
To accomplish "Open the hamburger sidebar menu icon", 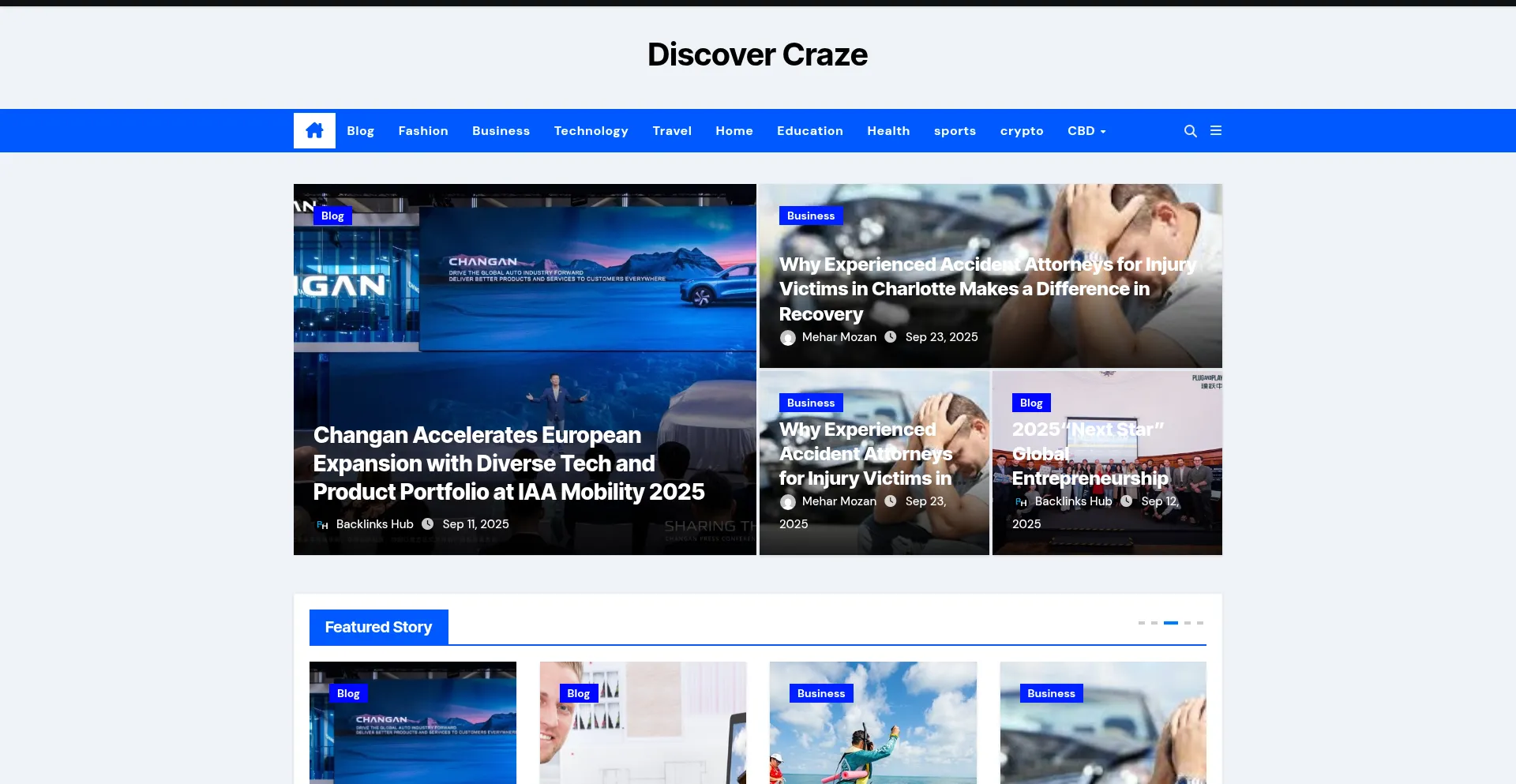I will pos(1216,130).
